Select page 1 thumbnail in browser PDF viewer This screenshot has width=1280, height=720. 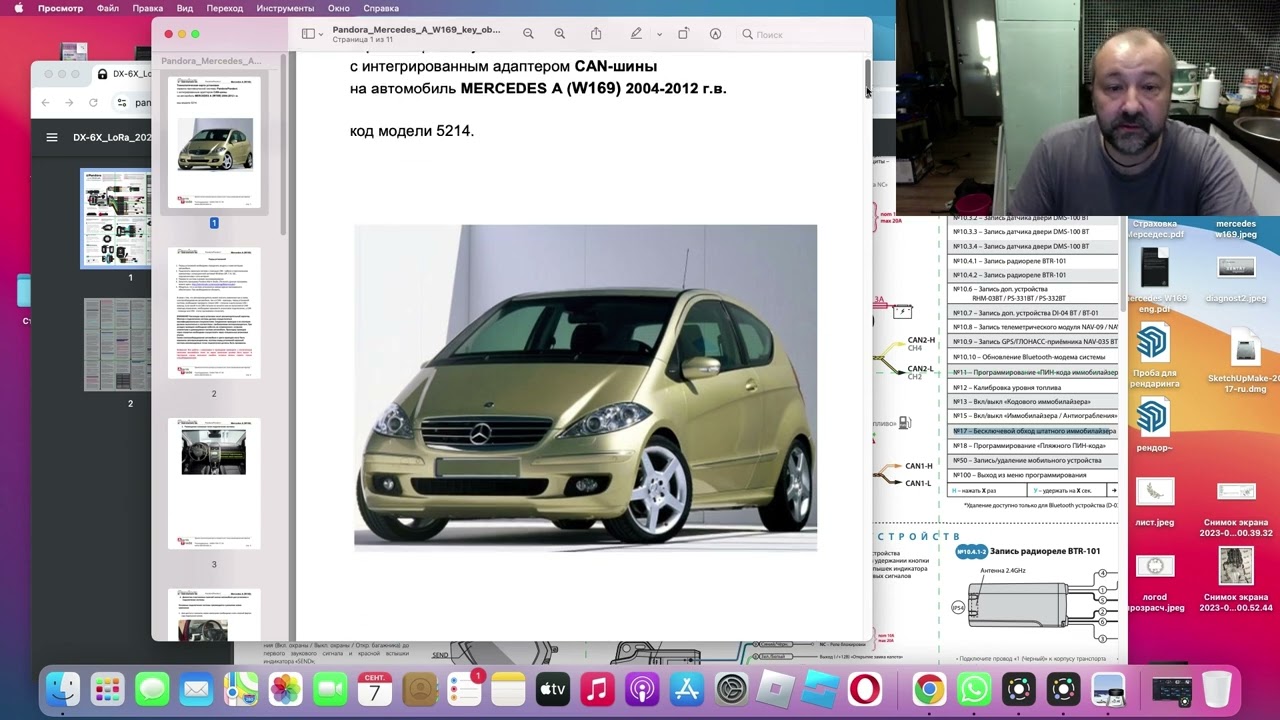pos(116,218)
